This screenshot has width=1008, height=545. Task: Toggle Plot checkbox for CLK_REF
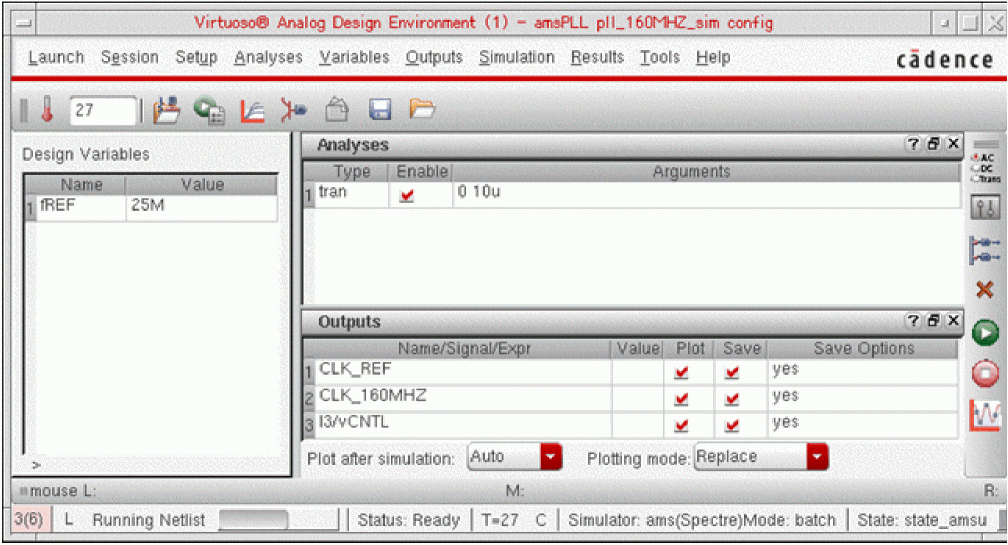(x=681, y=372)
